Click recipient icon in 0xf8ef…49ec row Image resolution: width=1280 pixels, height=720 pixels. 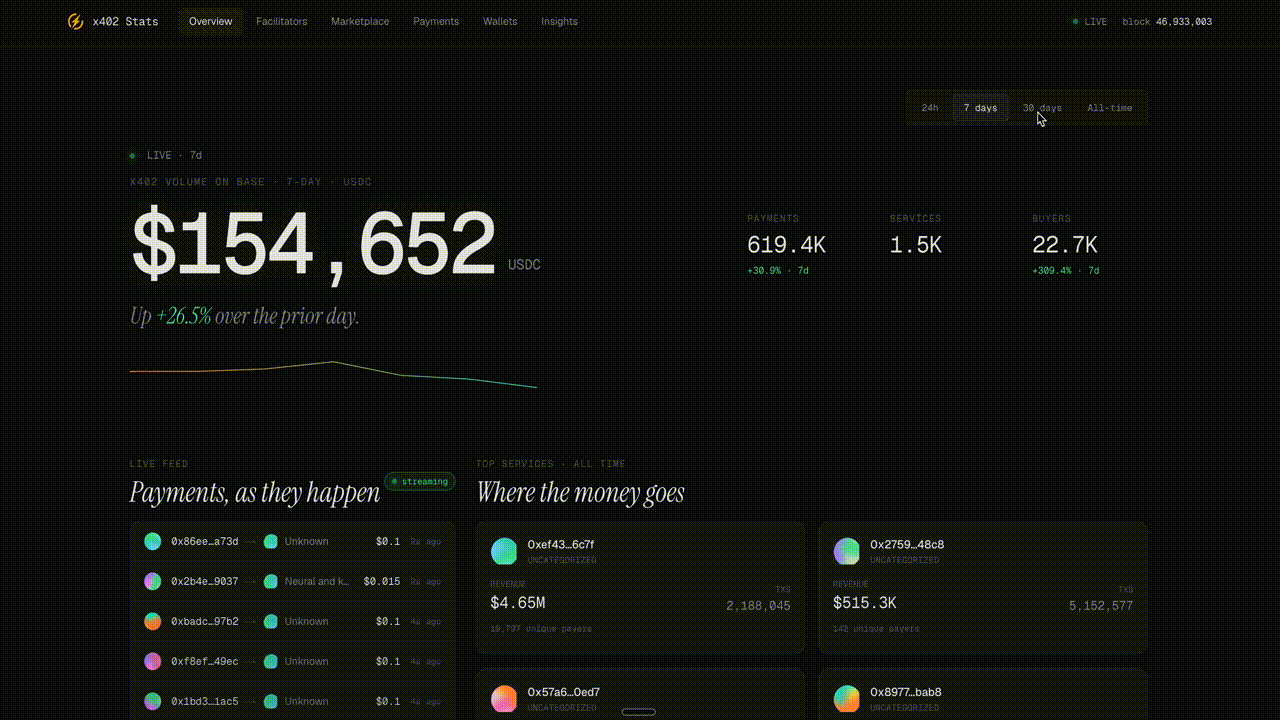pyautogui.click(x=270, y=661)
